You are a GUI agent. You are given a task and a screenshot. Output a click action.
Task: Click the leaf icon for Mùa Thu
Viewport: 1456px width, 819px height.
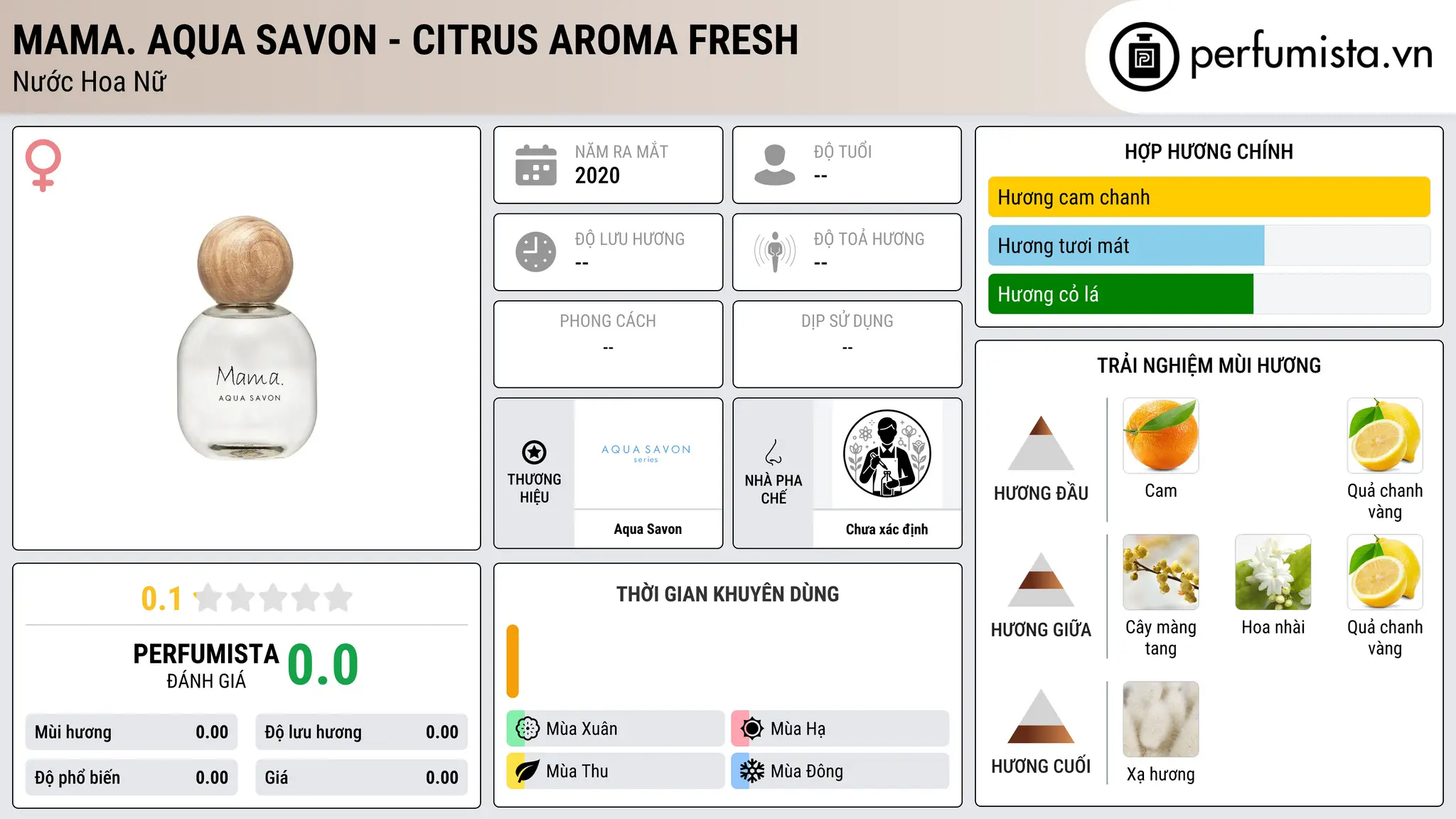click(x=528, y=771)
